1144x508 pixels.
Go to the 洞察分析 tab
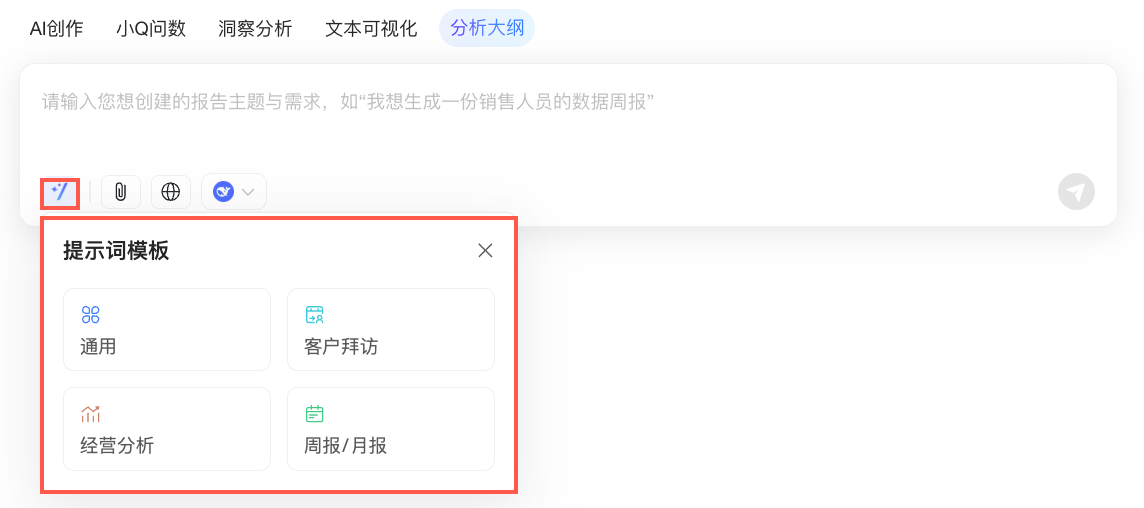[255, 28]
